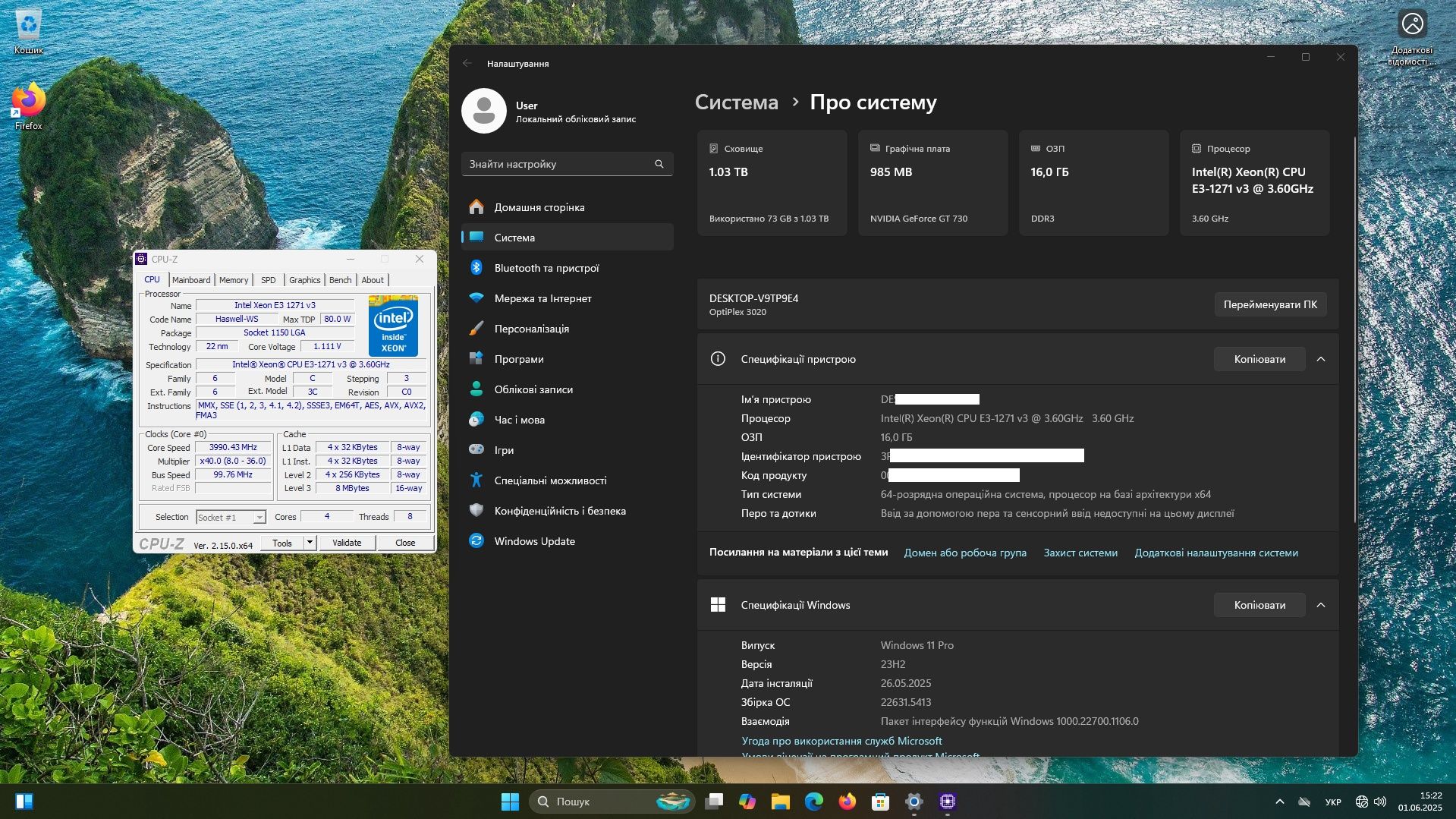Open Microsoft Store from taskbar
The image size is (1456, 819).
881,802
